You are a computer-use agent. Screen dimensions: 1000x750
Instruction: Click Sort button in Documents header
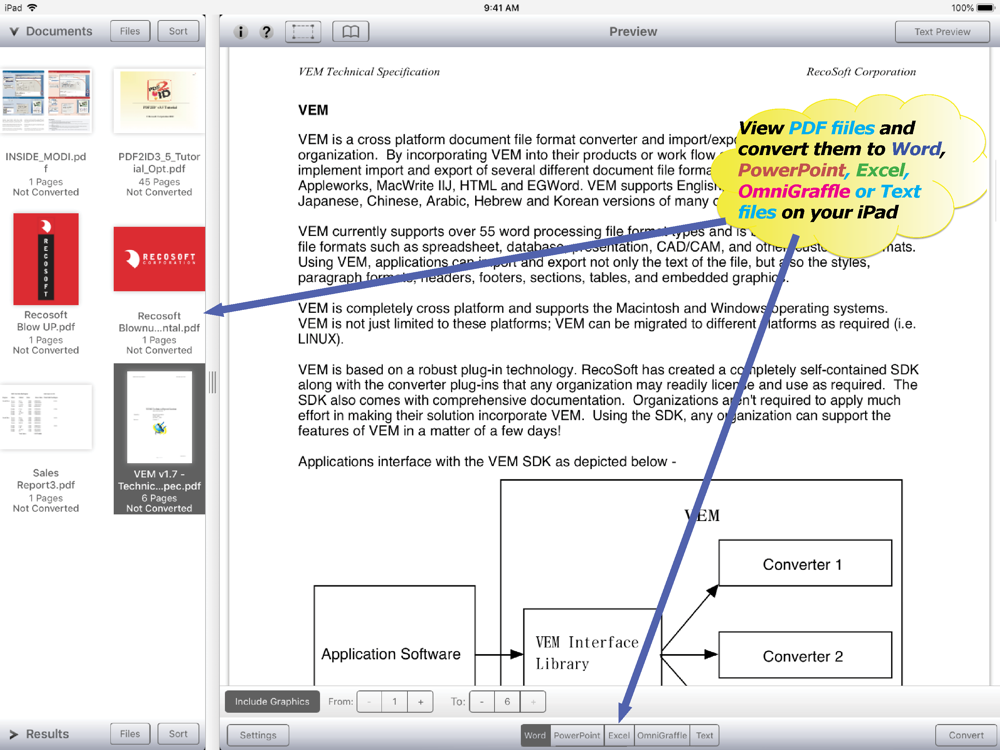coord(179,31)
